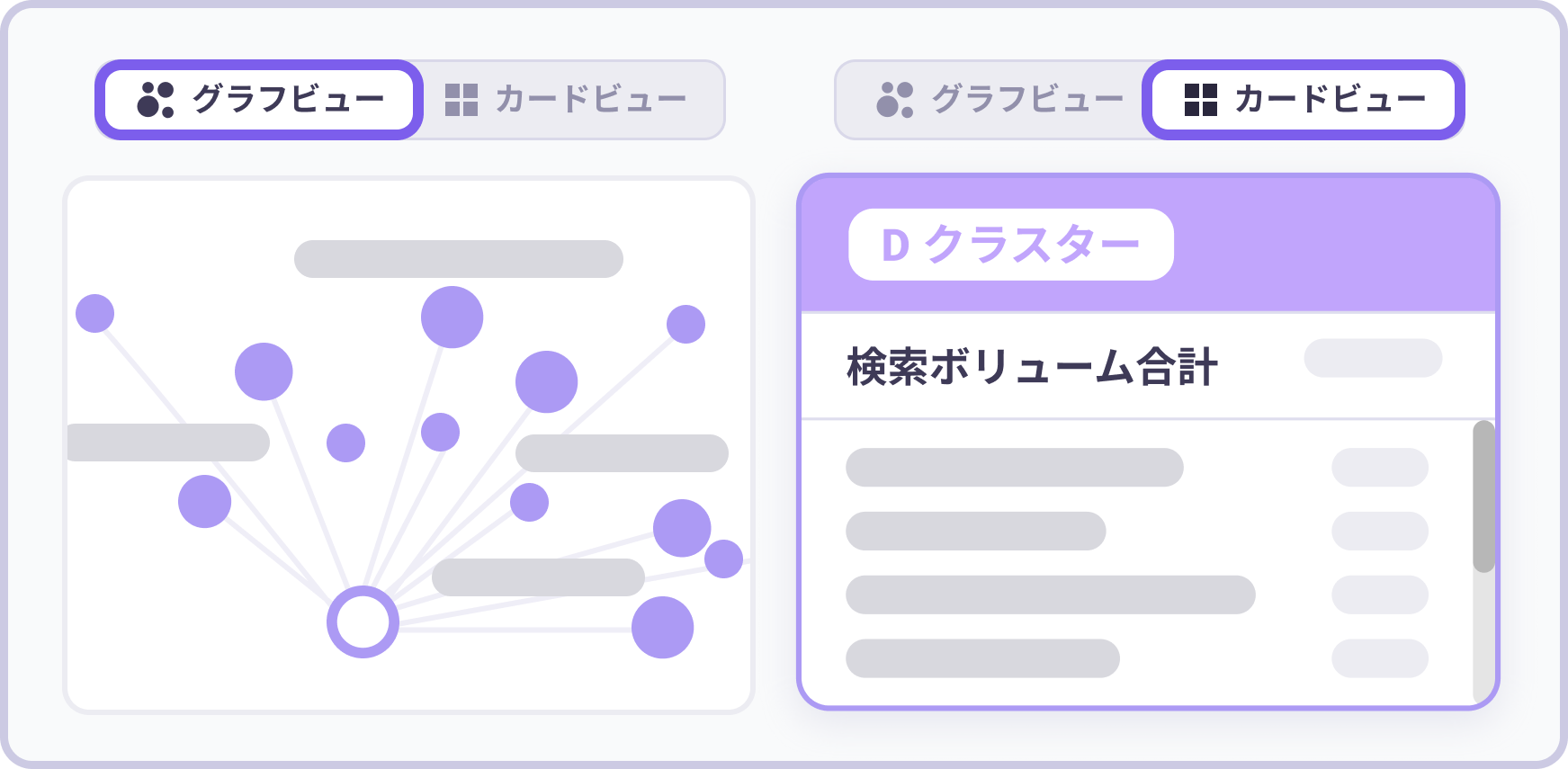Viewport: 1568px width, 769px height.
Task: Click the D クラスター label badge
Action: tap(1010, 245)
